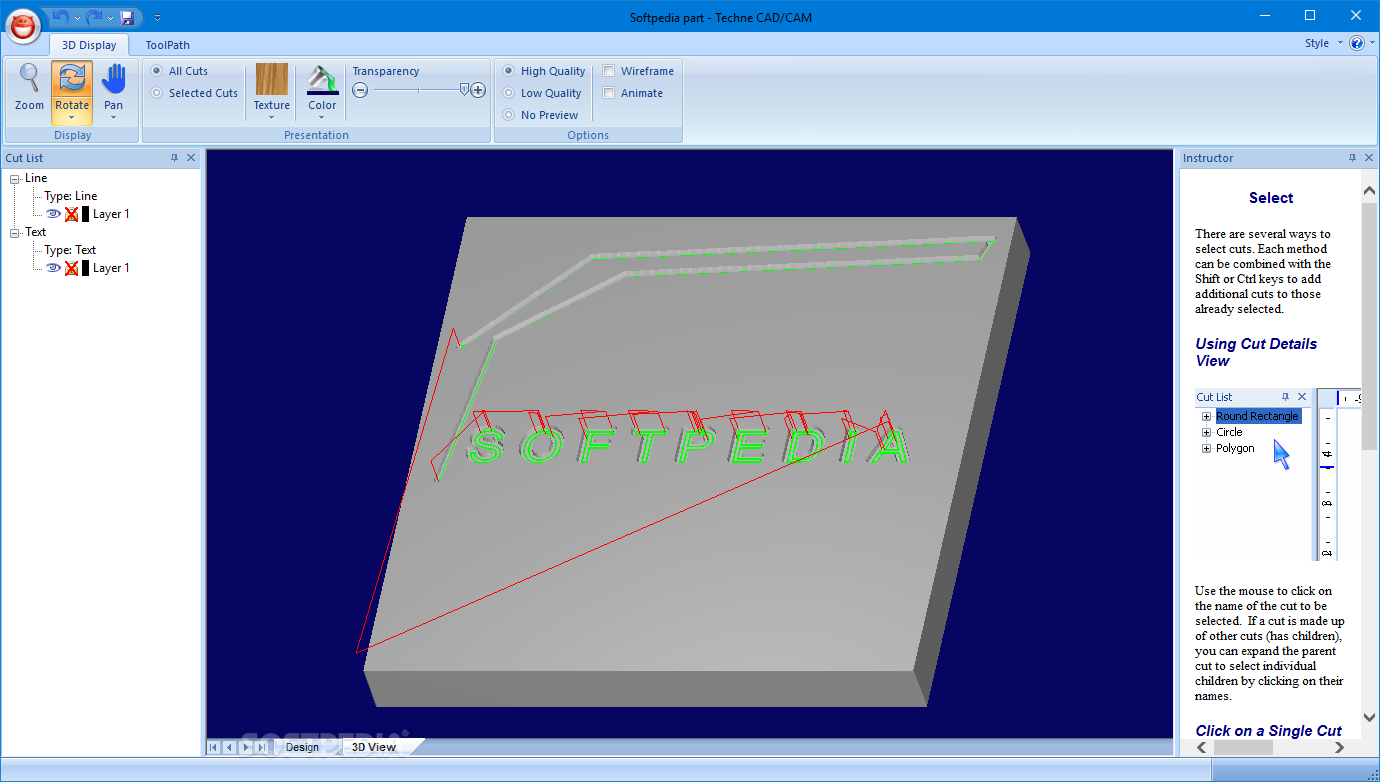Image resolution: width=1380 pixels, height=782 pixels.
Task: Enable the Animate checkbox
Action: coord(608,93)
